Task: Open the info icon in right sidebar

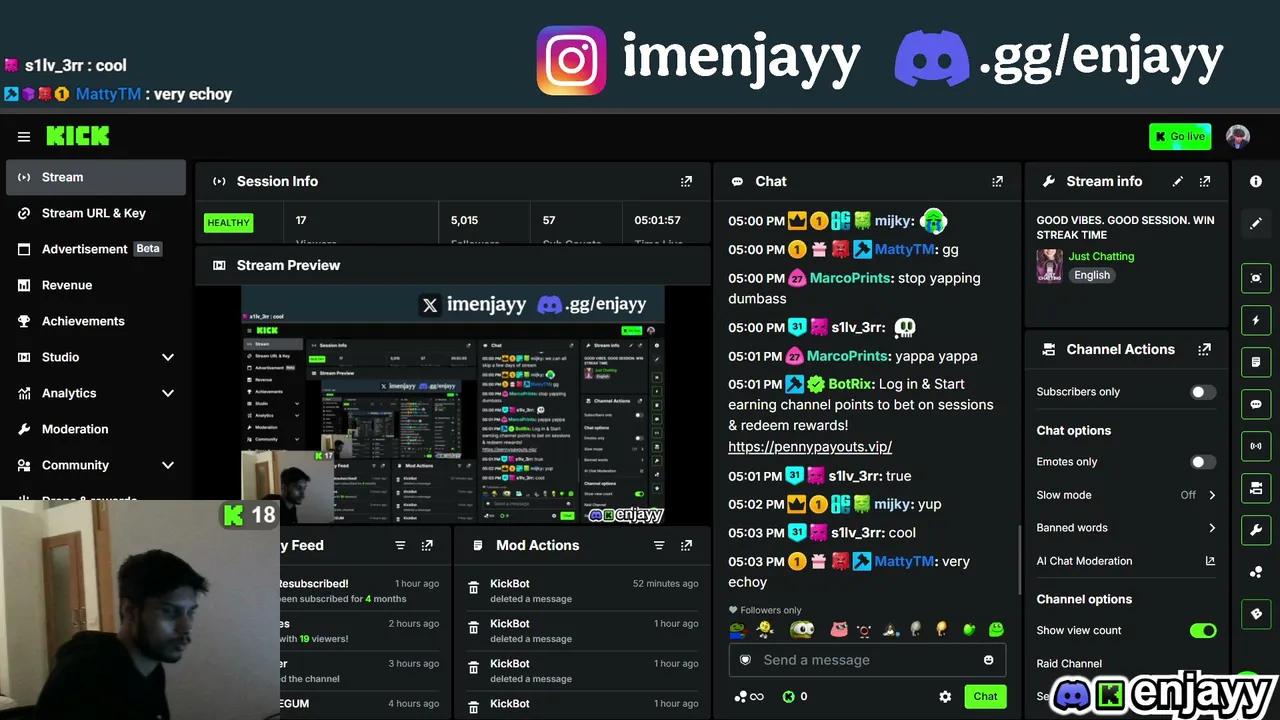Action: pyautogui.click(x=1256, y=181)
